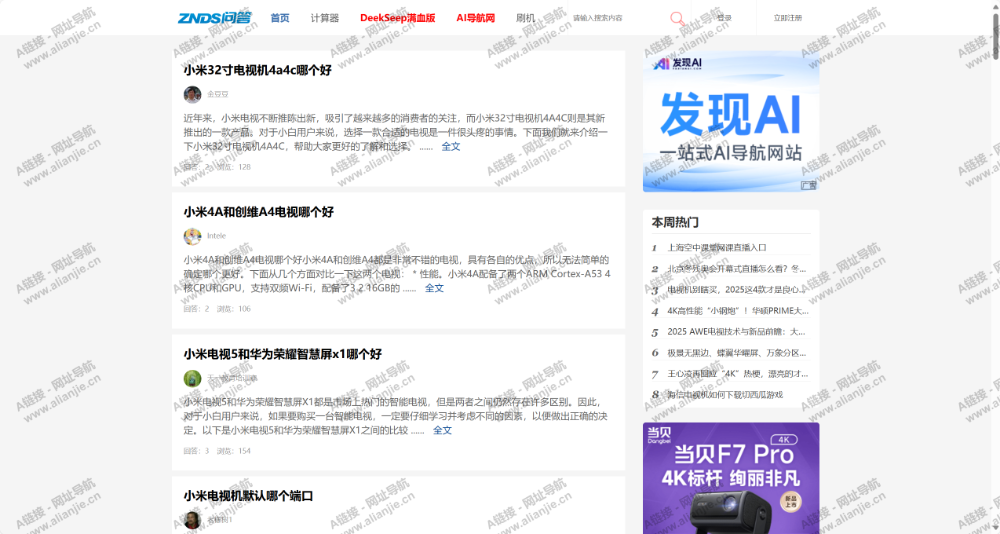Viewport: 1000px width, 534px height.
Task: Open the 计算器 menu item
Action: [325, 18]
